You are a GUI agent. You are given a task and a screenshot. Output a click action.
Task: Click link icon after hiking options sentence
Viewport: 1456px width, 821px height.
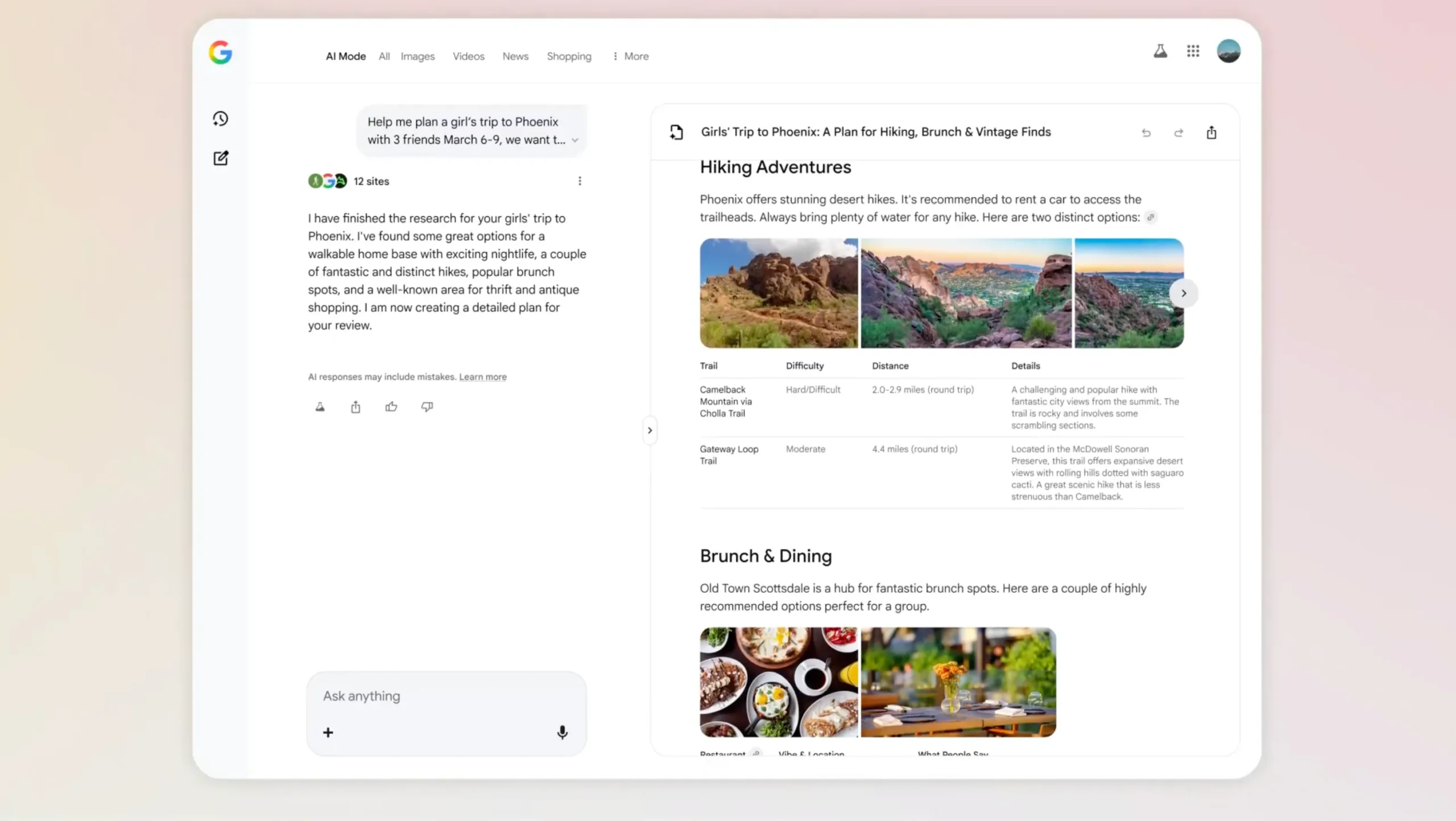[1151, 217]
